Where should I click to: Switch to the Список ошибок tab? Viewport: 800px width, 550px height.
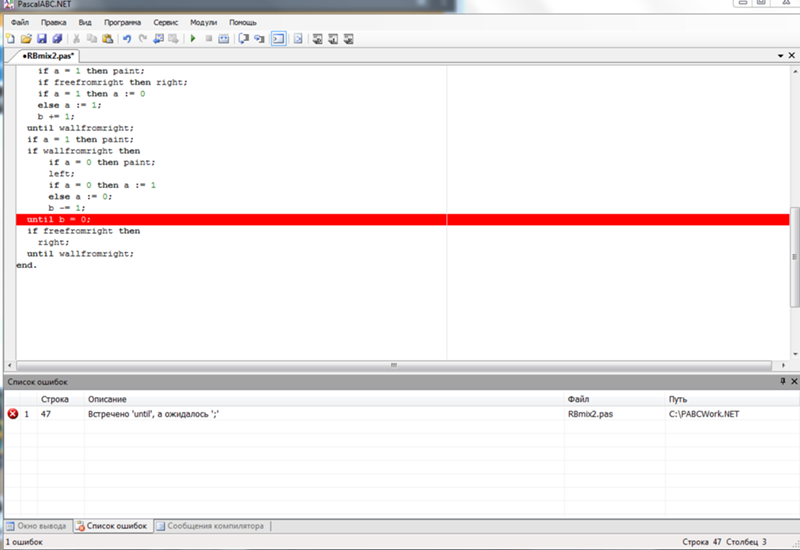[x=112, y=526]
